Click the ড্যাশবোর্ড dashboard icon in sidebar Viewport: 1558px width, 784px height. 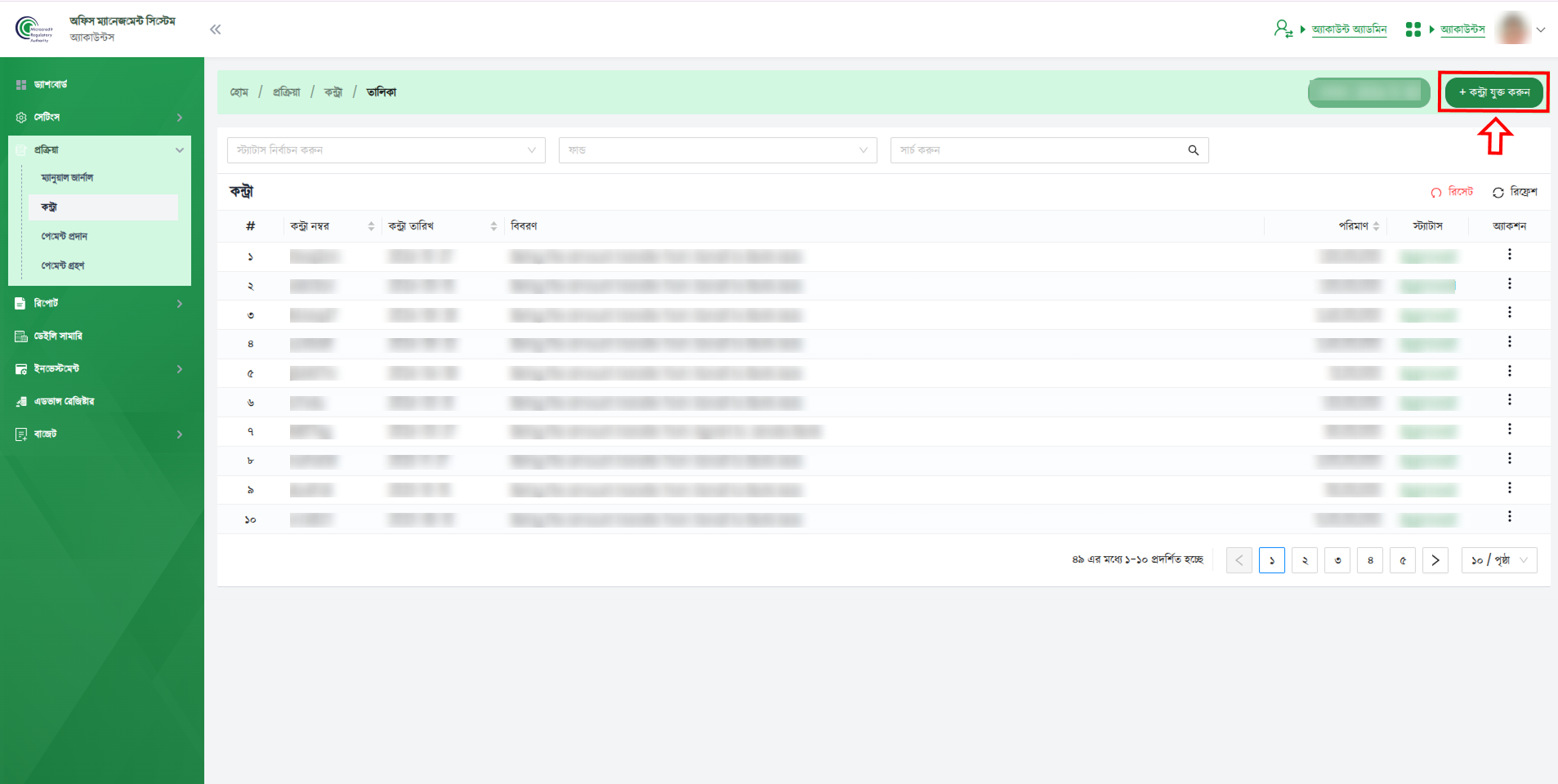tap(21, 85)
